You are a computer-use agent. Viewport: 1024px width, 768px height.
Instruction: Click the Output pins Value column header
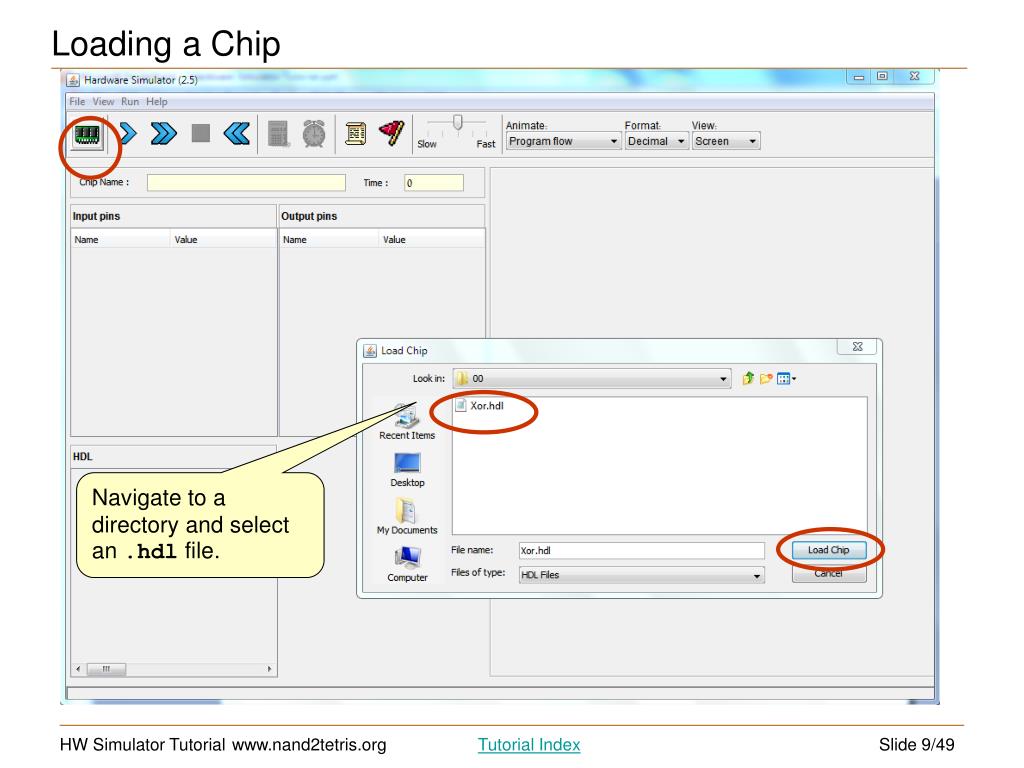432,240
